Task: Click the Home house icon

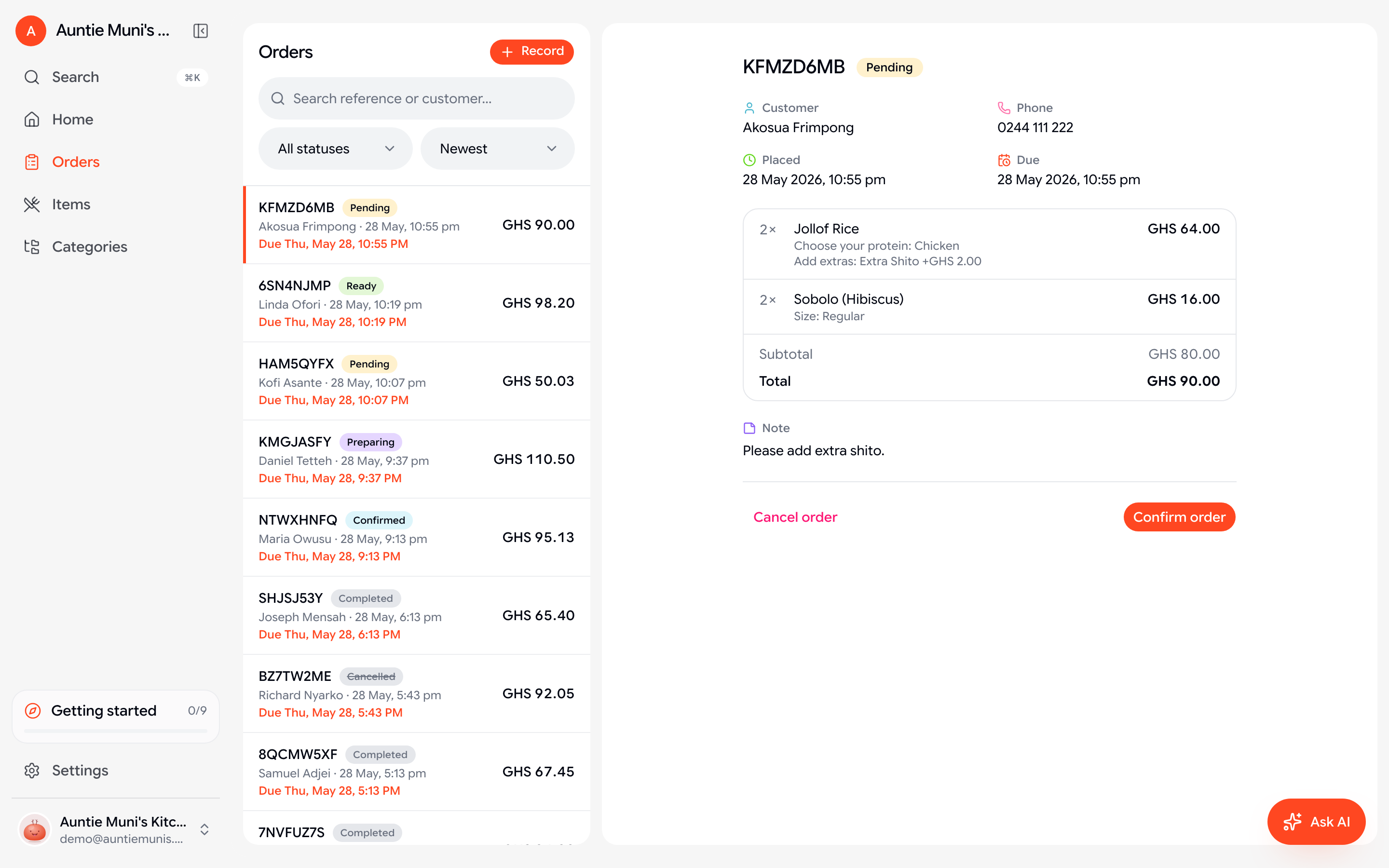Action: 31,120
